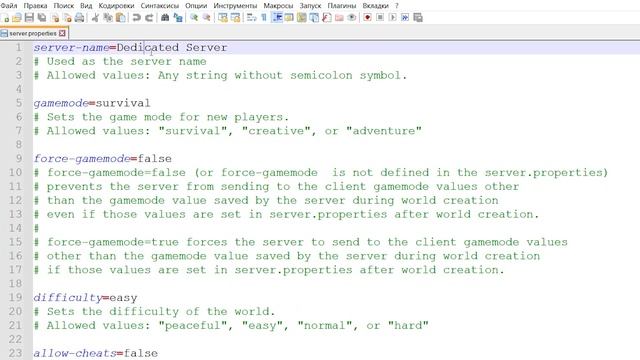This screenshot has width=640, height=360.
Task: Toggle word wrap
Action: click(251, 18)
